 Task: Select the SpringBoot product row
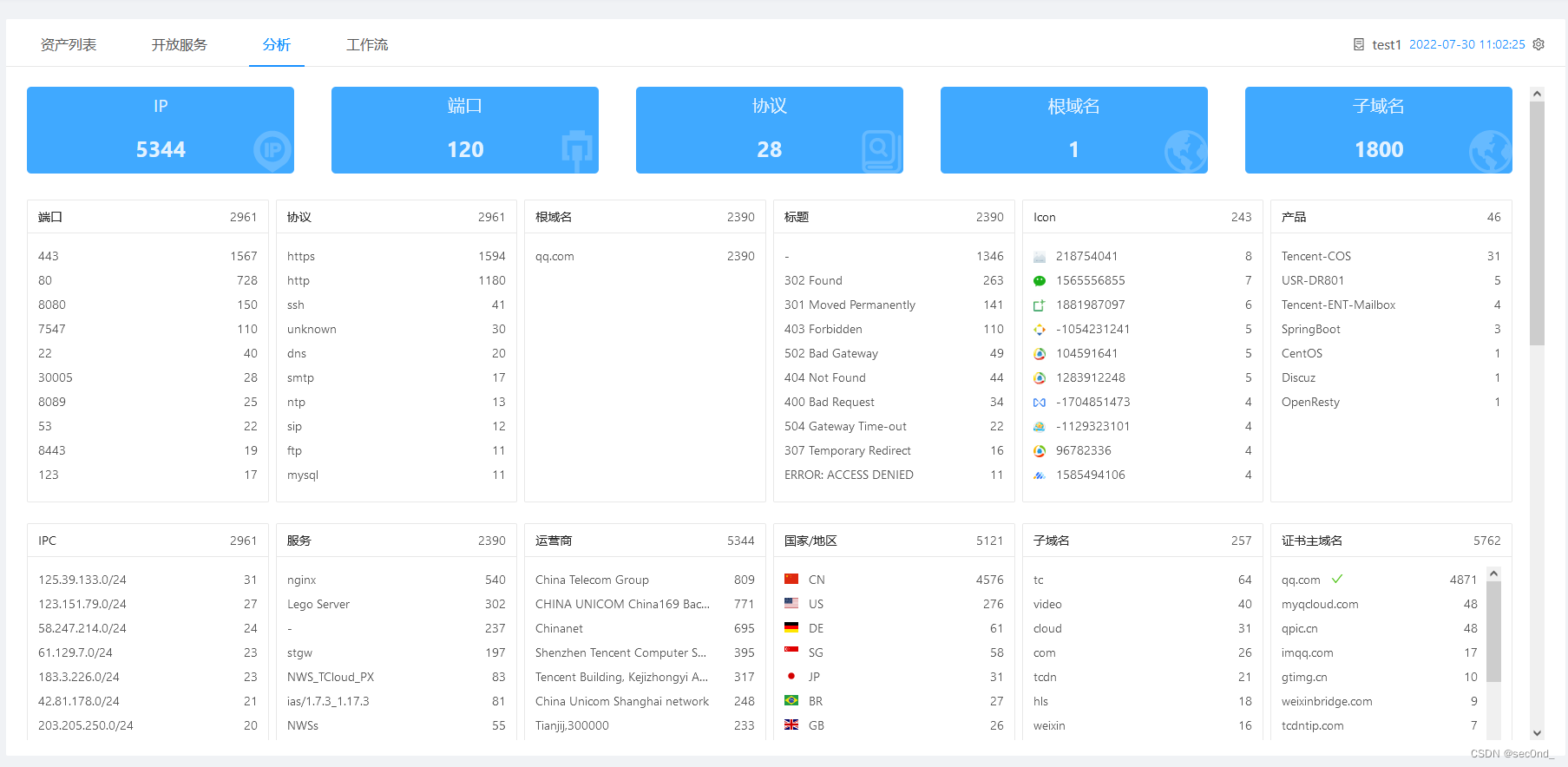(x=1391, y=329)
